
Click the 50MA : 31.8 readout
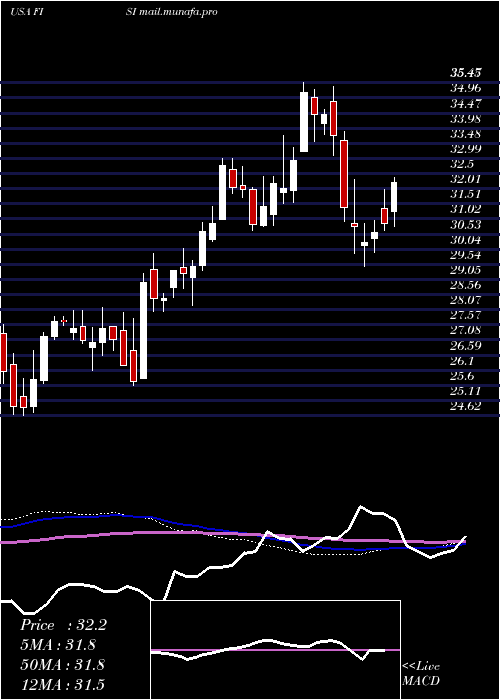click(x=62, y=664)
